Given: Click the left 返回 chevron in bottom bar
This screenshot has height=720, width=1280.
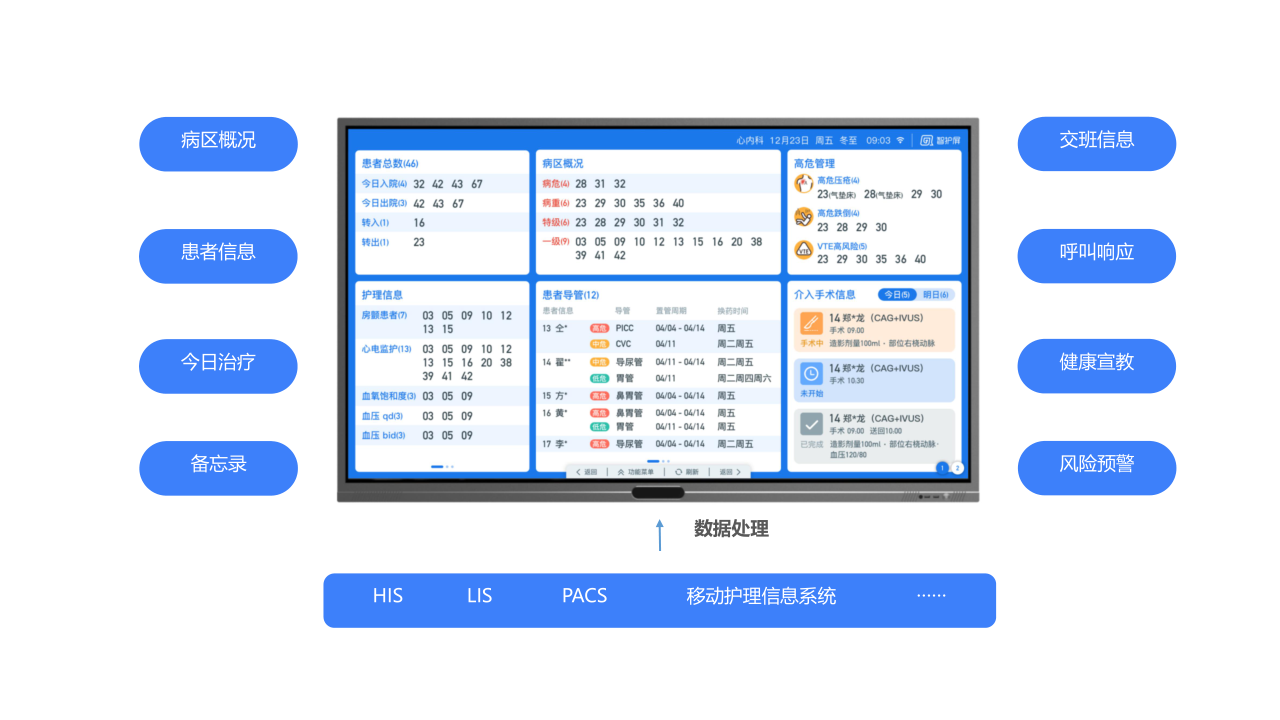Looking at the screenshot, I should (x=578, y=472).
